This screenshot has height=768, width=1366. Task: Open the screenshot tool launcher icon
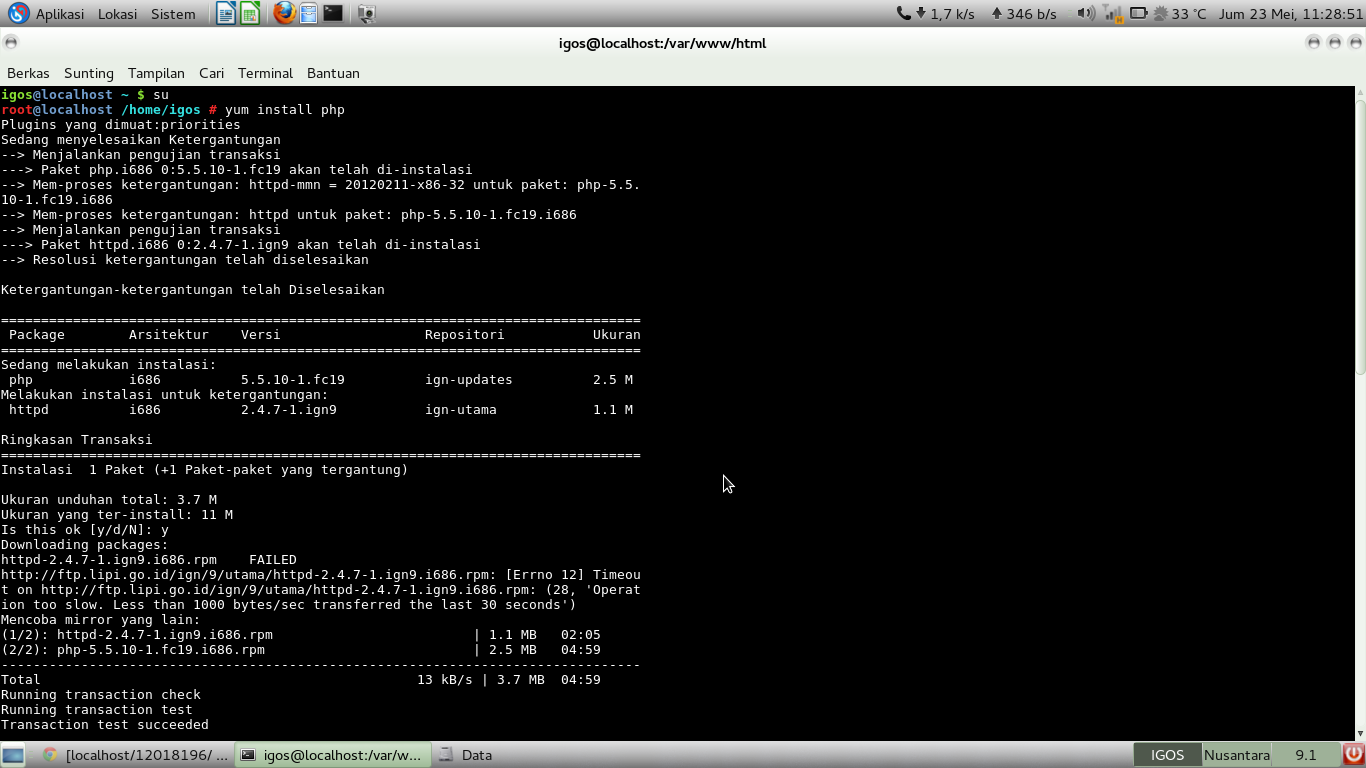(367, 14)
